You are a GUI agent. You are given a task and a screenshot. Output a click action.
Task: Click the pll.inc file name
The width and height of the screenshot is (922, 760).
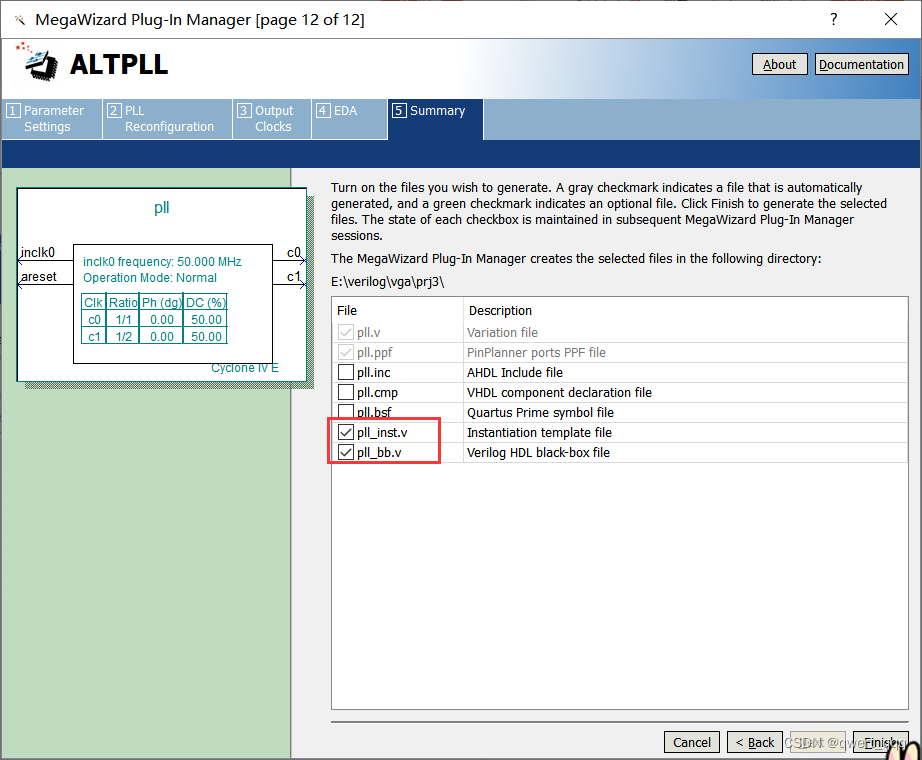pos(374,372)
